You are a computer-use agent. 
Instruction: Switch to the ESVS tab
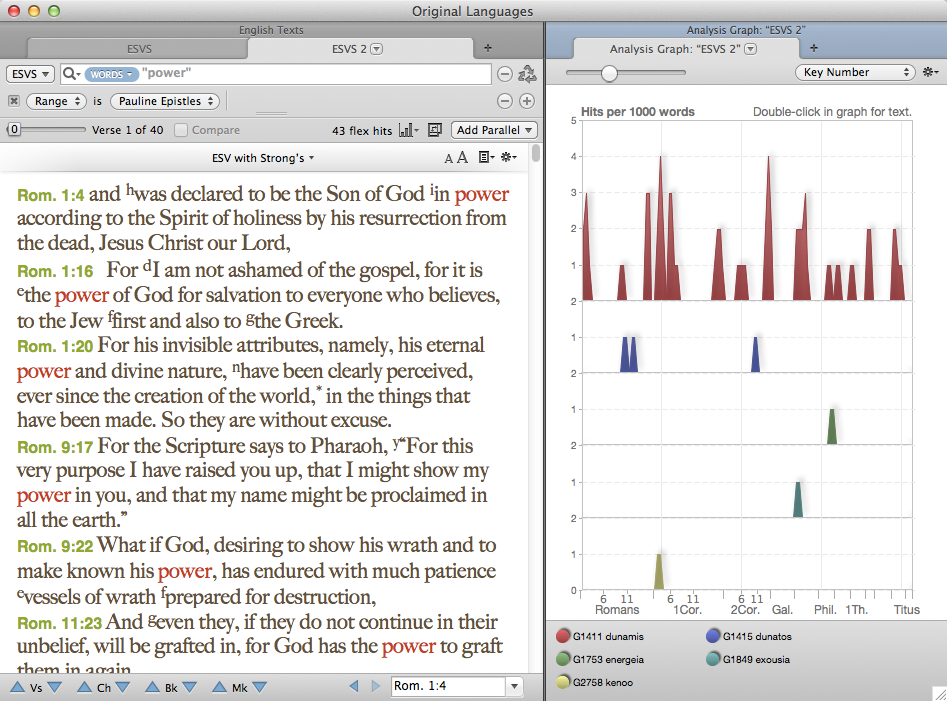[x=139, y=49]
